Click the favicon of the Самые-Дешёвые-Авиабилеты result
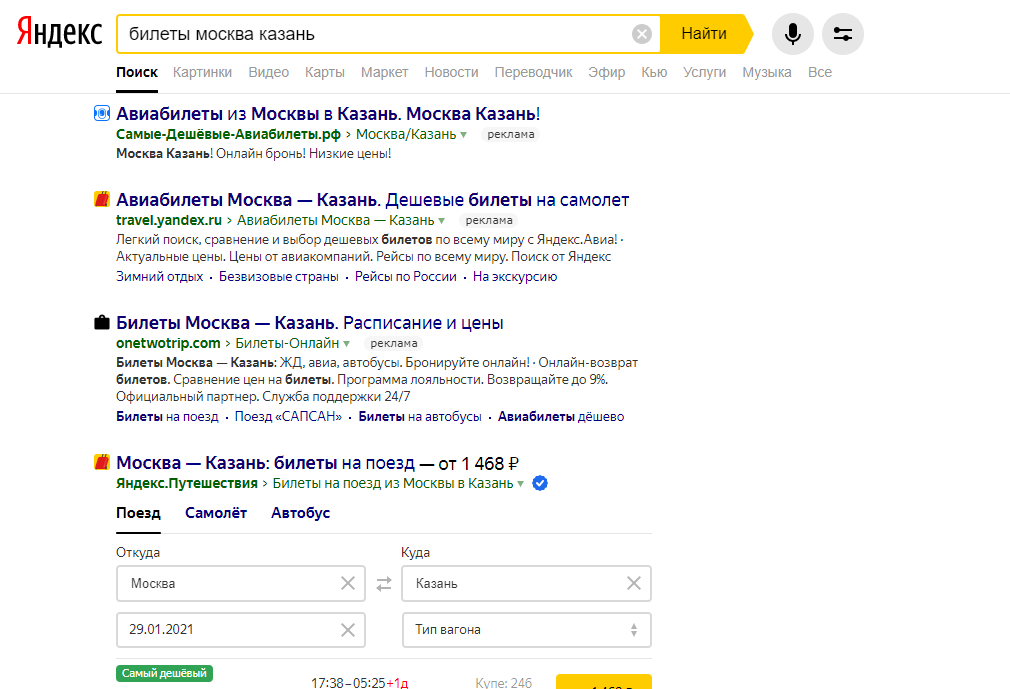1010x689 pixels. 102,113
